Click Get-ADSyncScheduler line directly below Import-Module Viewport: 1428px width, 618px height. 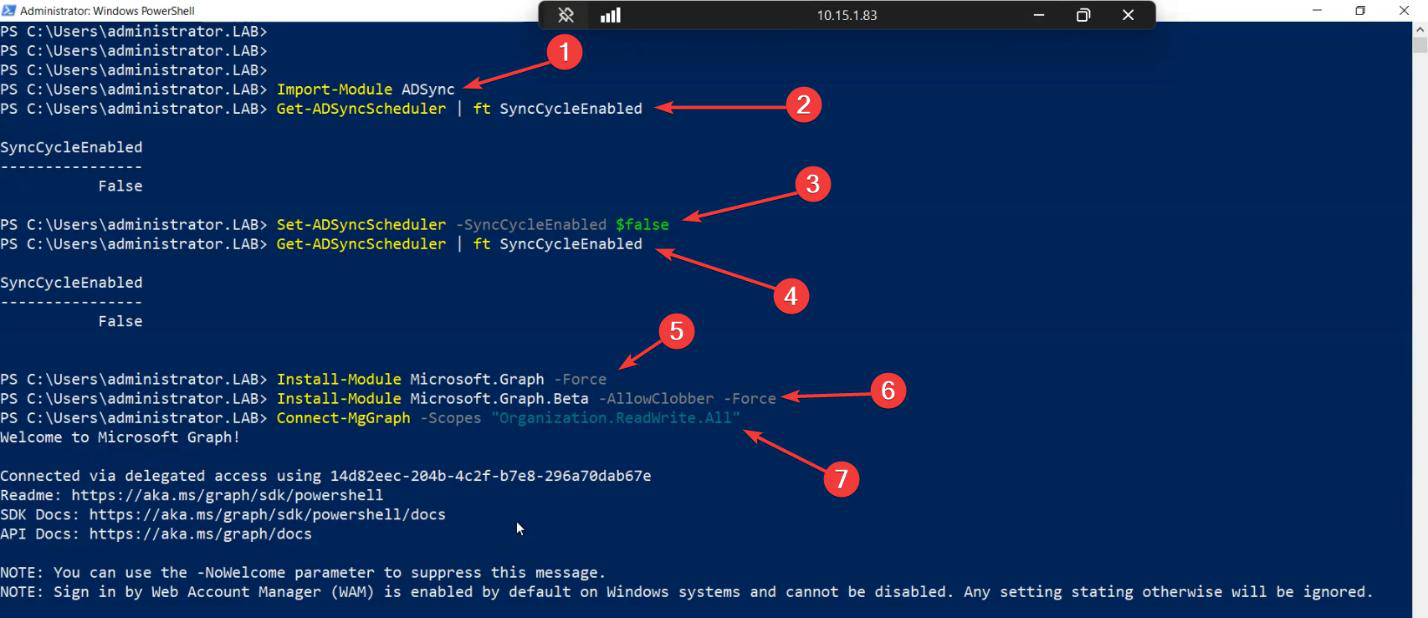(x=459, y=108)
